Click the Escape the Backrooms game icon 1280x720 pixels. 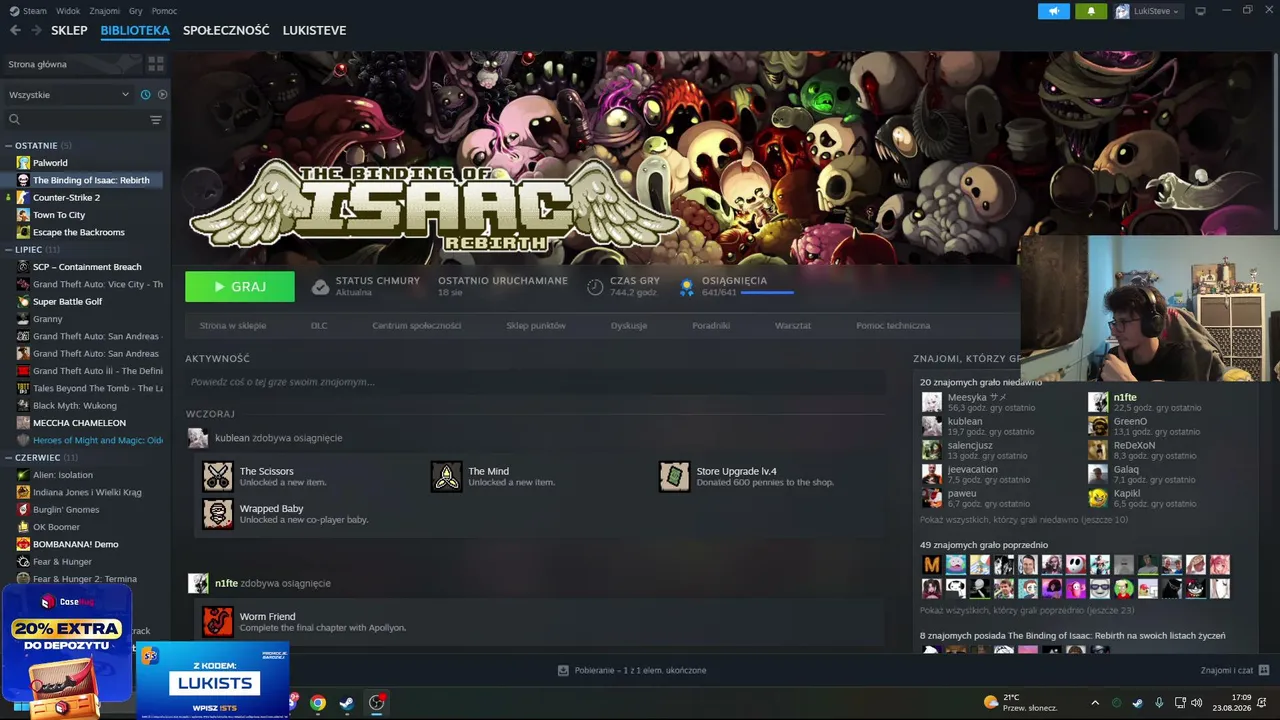click(x=23, y=232)
